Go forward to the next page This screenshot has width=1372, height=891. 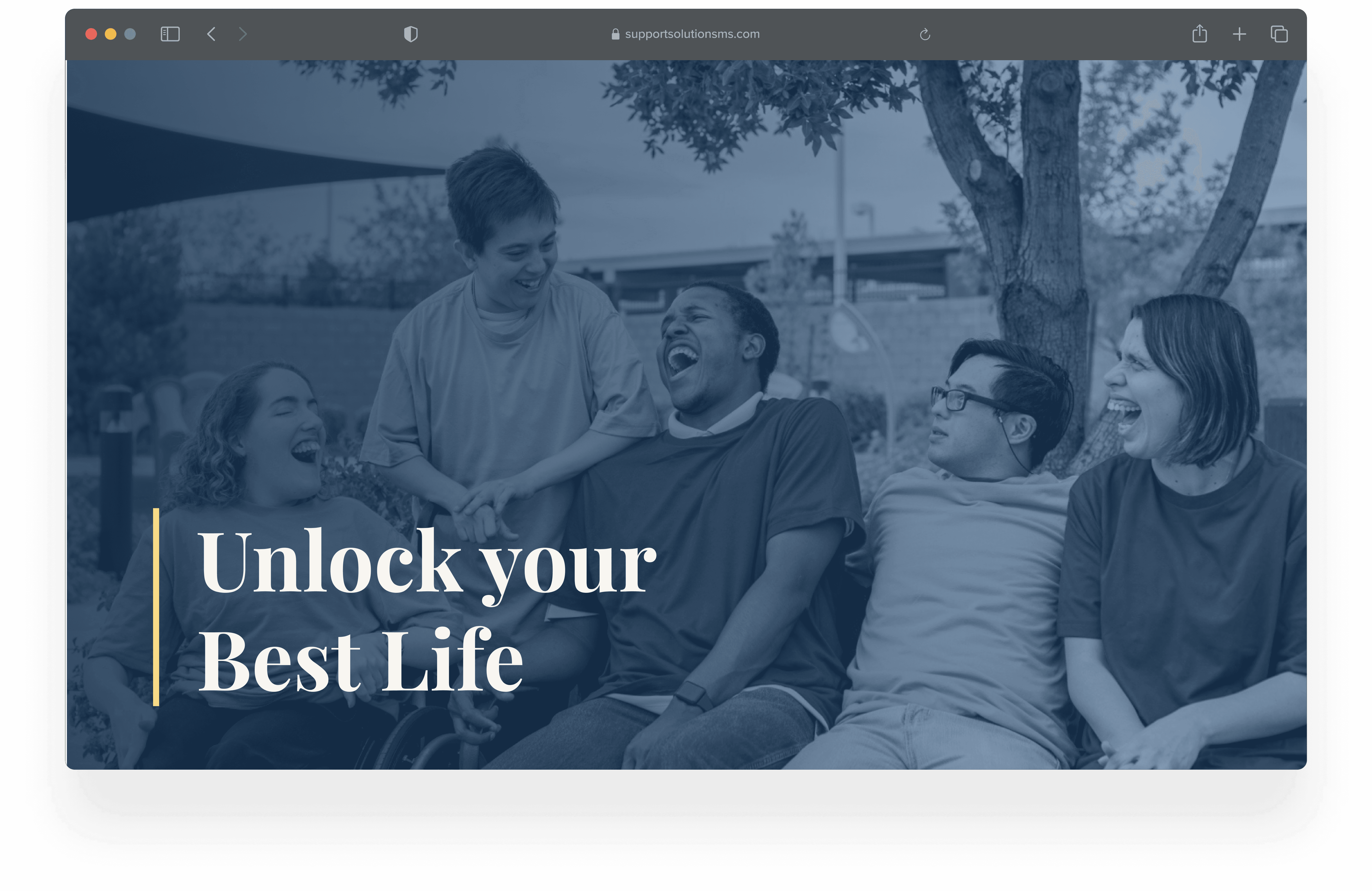coord(243,34)
